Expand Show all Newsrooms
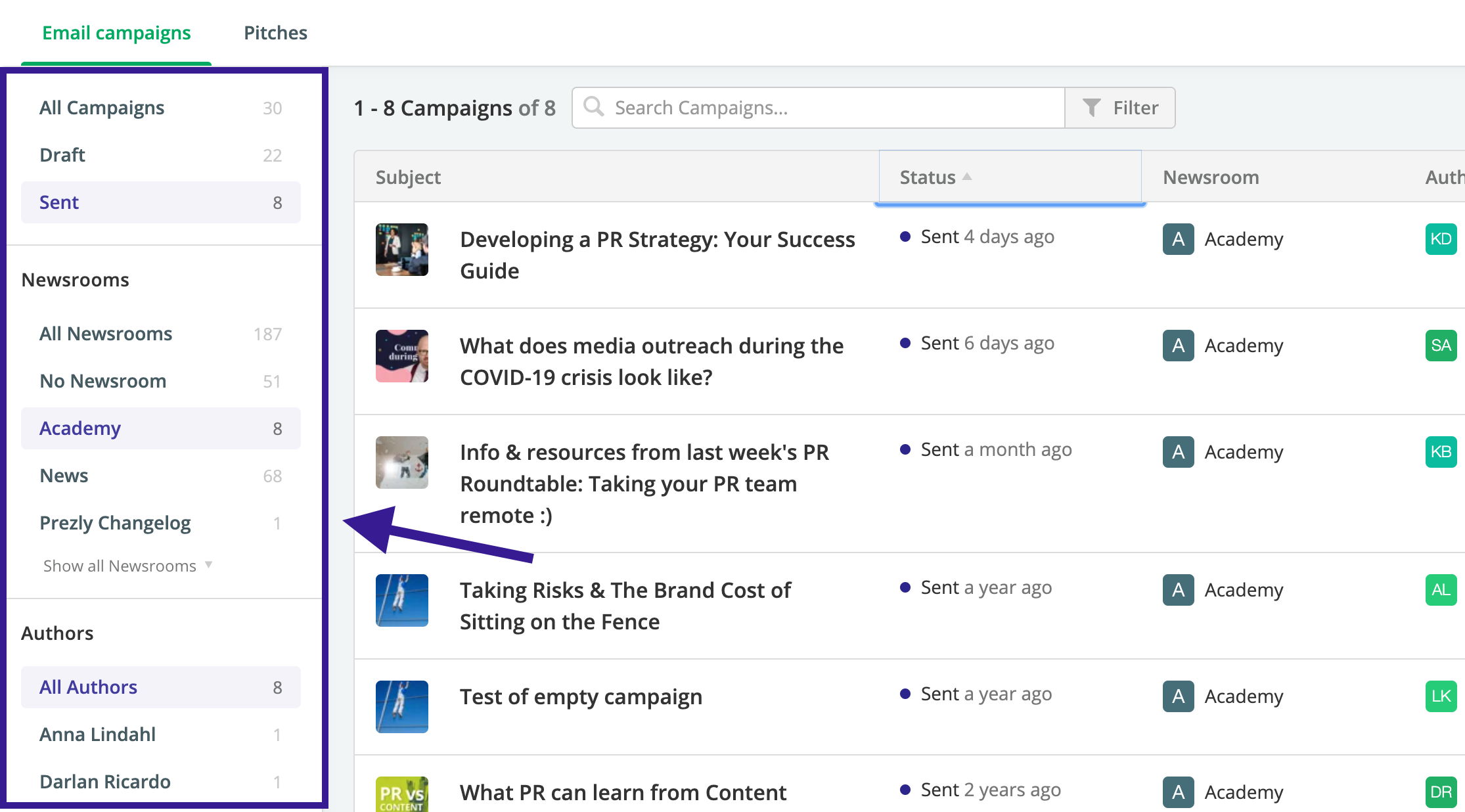This screenshot has height=812, width=1465. (x=127, y=566)
